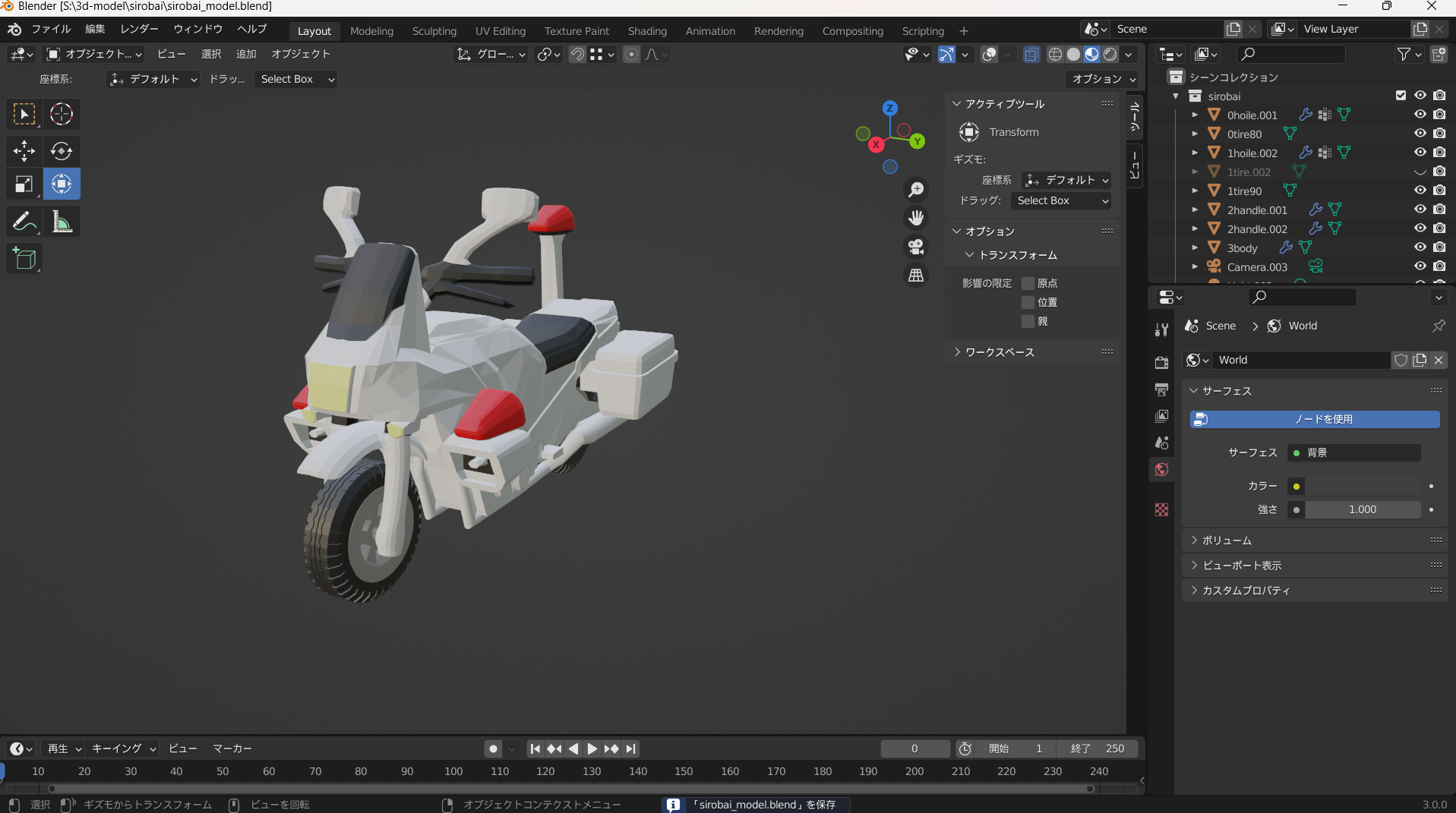The image size is (1456, 813).
Task: Click the Use Nodes button in World surface
Action: [x=1314, y=419]
